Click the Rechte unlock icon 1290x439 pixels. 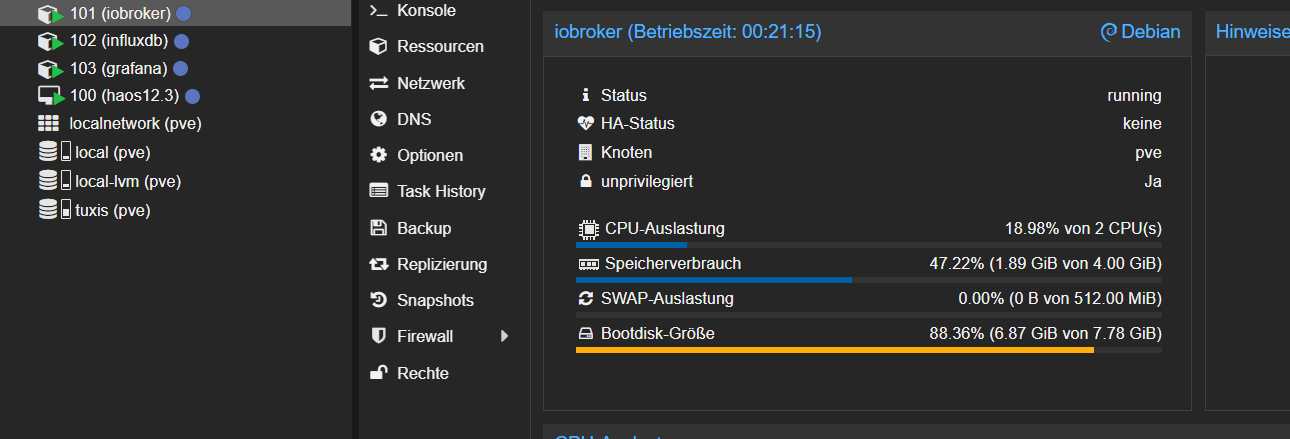pyautogui.click(x=378, y=373)
